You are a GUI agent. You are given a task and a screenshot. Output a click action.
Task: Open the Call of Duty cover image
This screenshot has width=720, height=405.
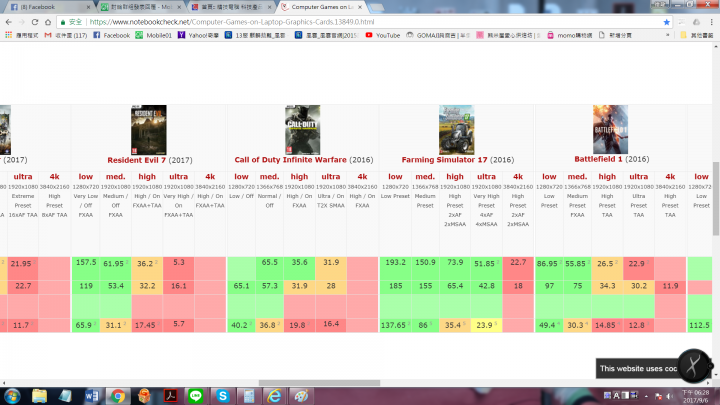pyautogui.click(x=303, y=130)
